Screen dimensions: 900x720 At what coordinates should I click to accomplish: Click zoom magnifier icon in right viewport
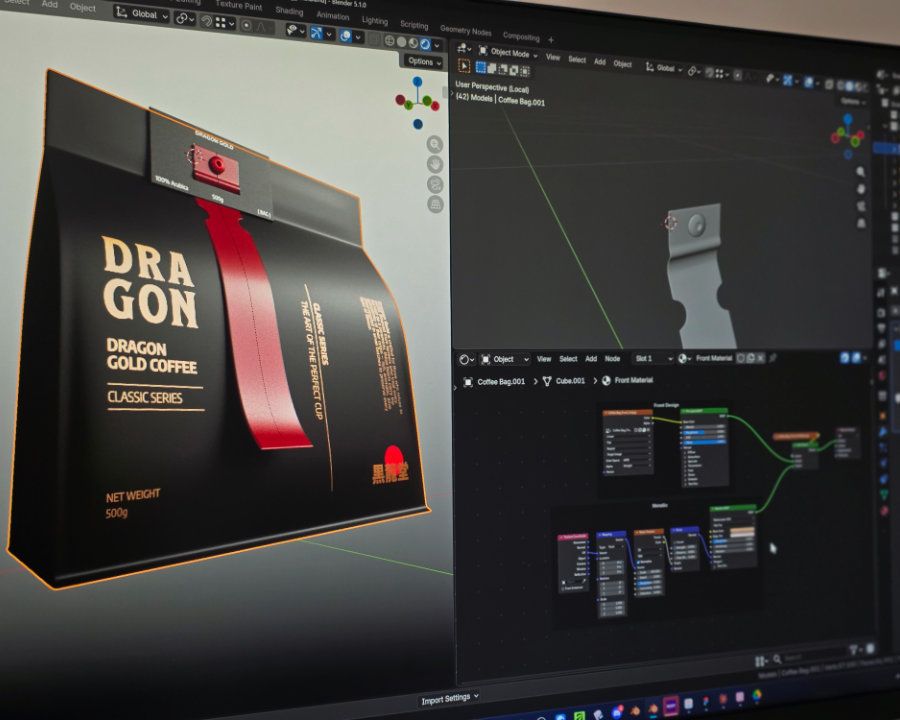[860, 172]
